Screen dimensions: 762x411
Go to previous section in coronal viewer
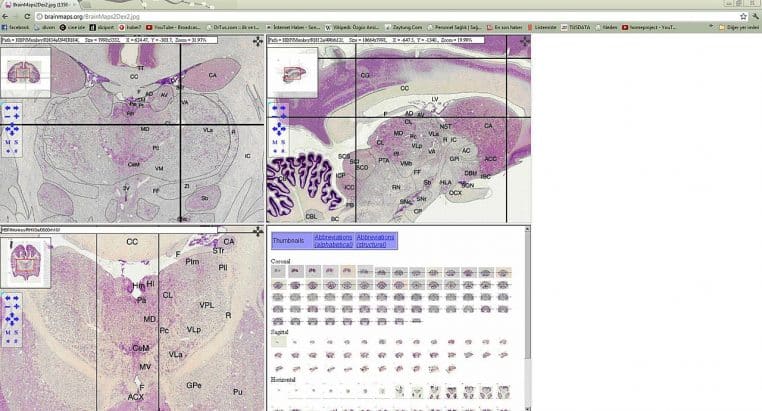point(8,108)
